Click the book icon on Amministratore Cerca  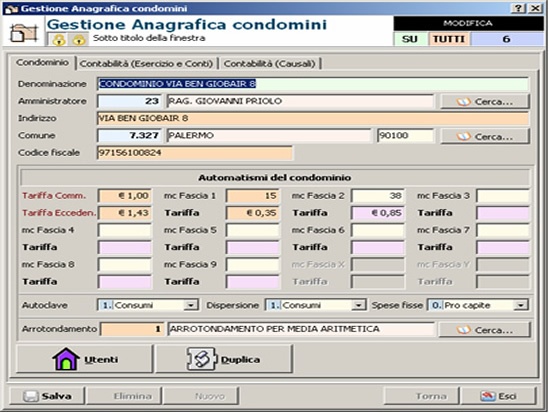pyautogui.click(x=464, y=102)
